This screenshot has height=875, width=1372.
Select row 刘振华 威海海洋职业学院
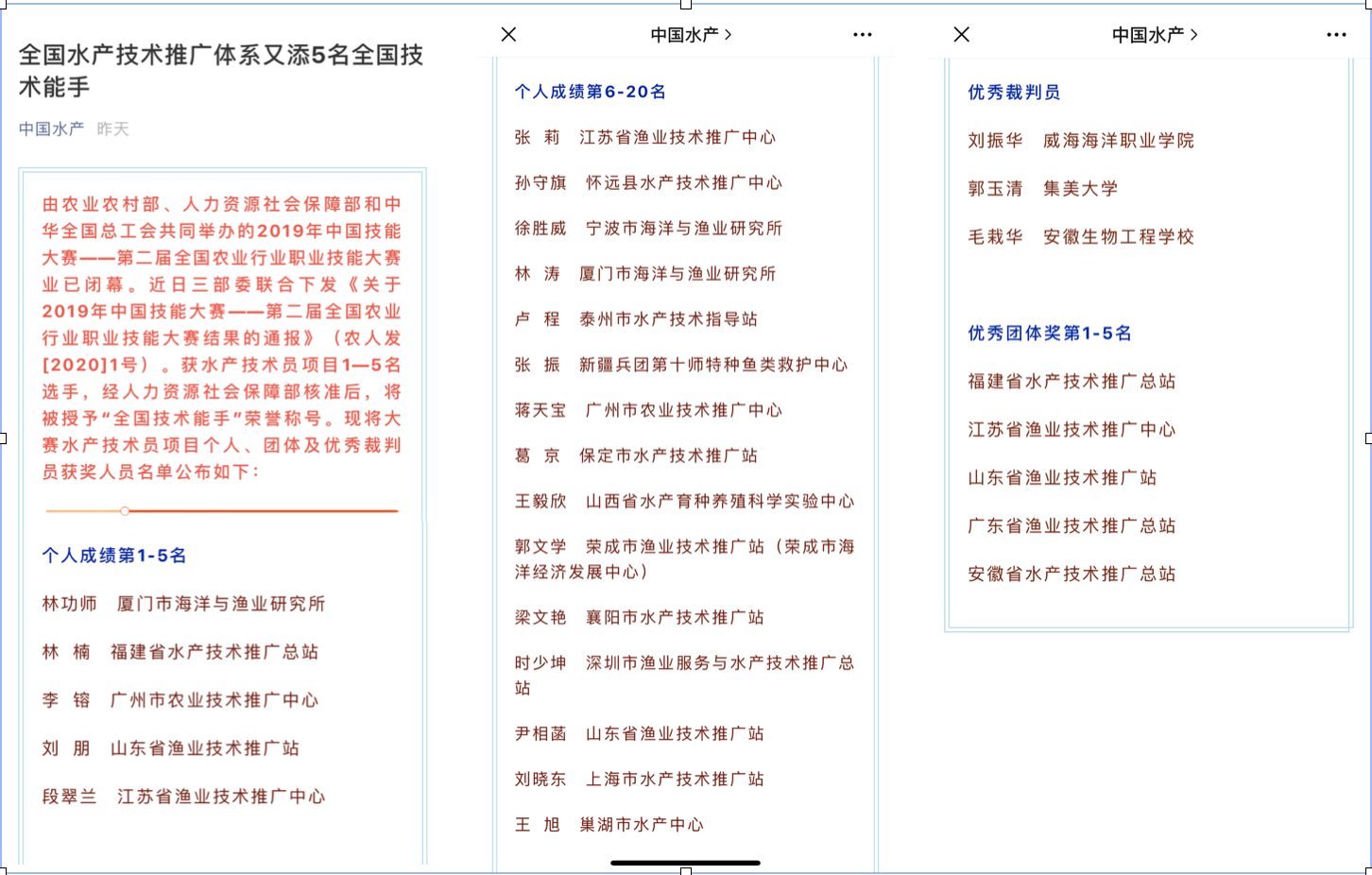(x=1081, y=141)
